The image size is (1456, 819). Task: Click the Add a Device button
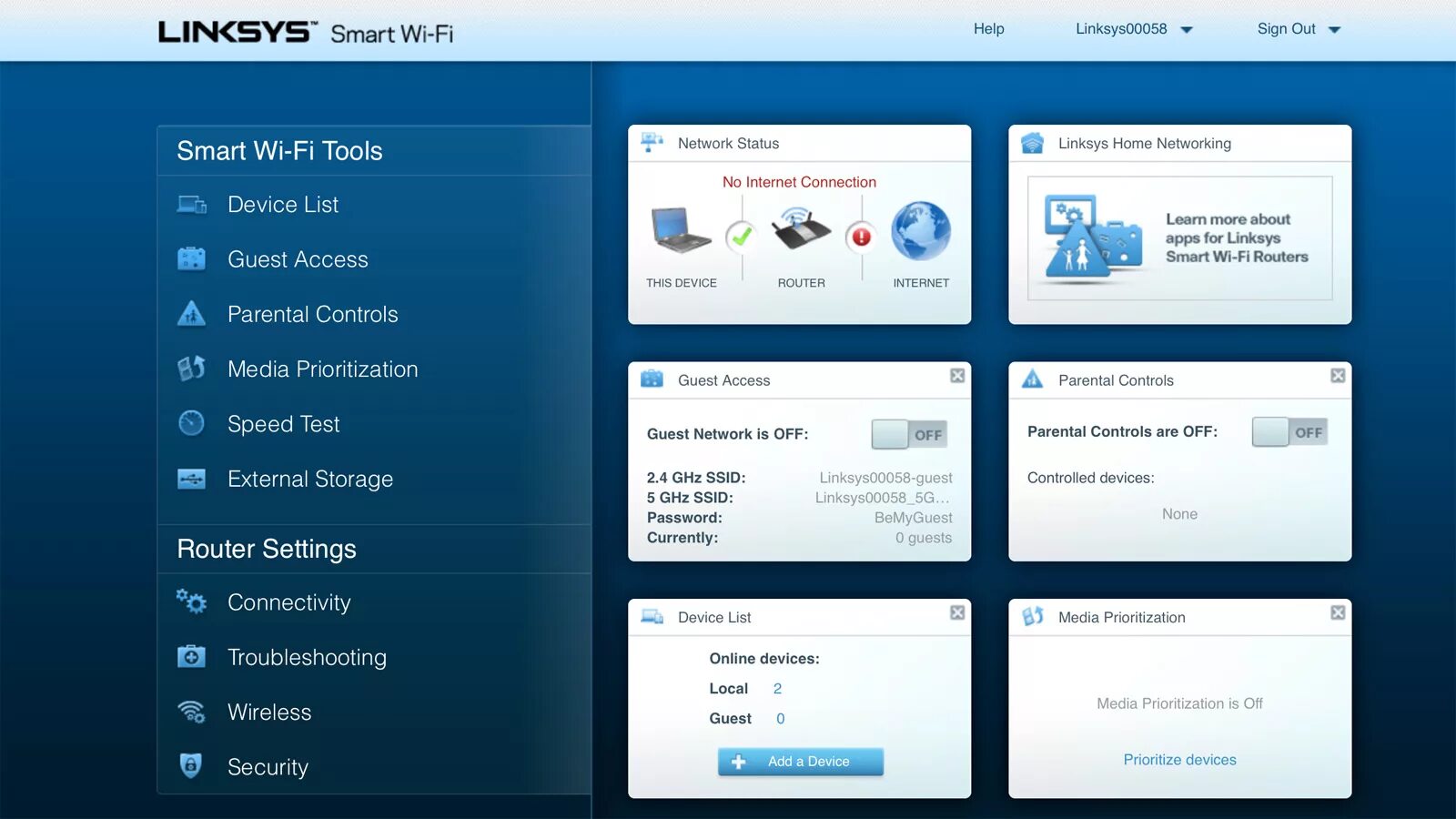pyautogui.click(x=801, y=762)
